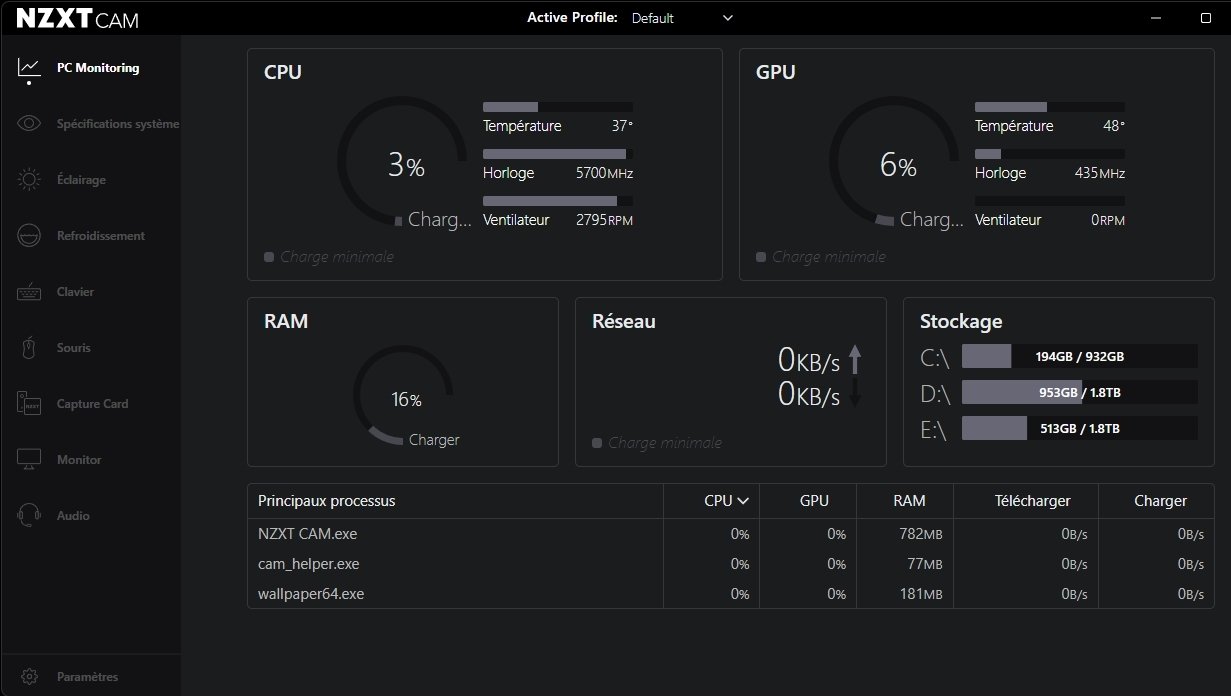1231x696 pixels.
Task: Toggle CPU Charge minimale checkbox
Action: (269, 257)
